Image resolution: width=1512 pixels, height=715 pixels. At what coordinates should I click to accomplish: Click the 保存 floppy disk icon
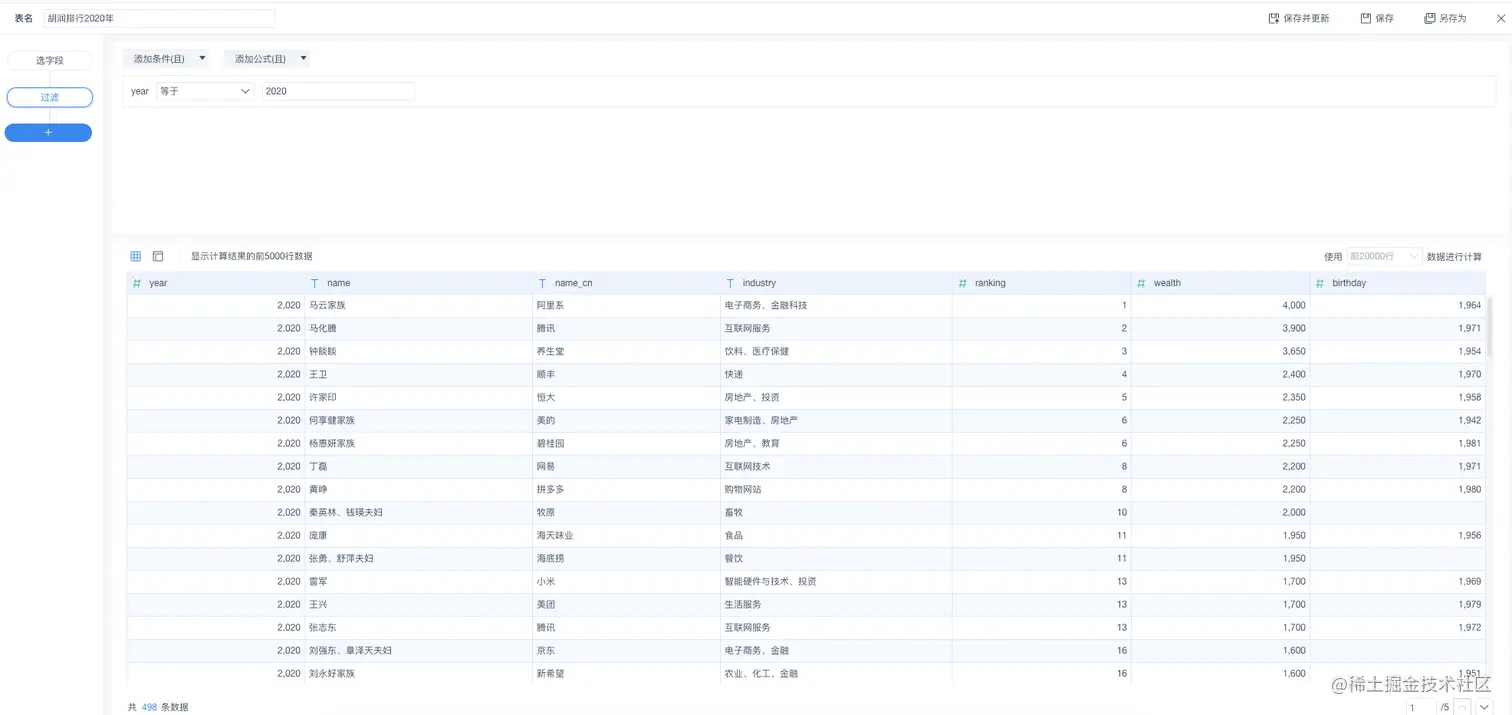coord(1366,19)
